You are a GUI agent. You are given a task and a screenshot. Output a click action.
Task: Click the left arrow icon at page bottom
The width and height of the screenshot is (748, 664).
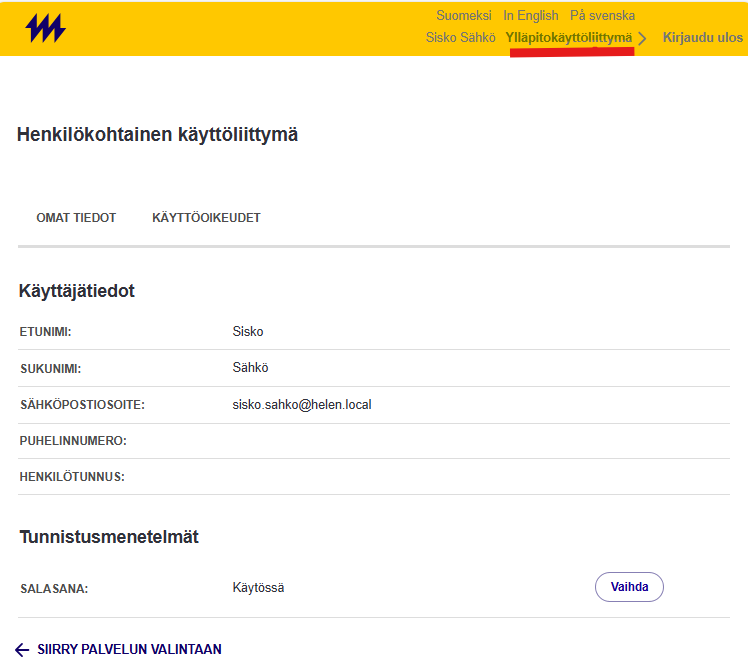click(22, 650)
